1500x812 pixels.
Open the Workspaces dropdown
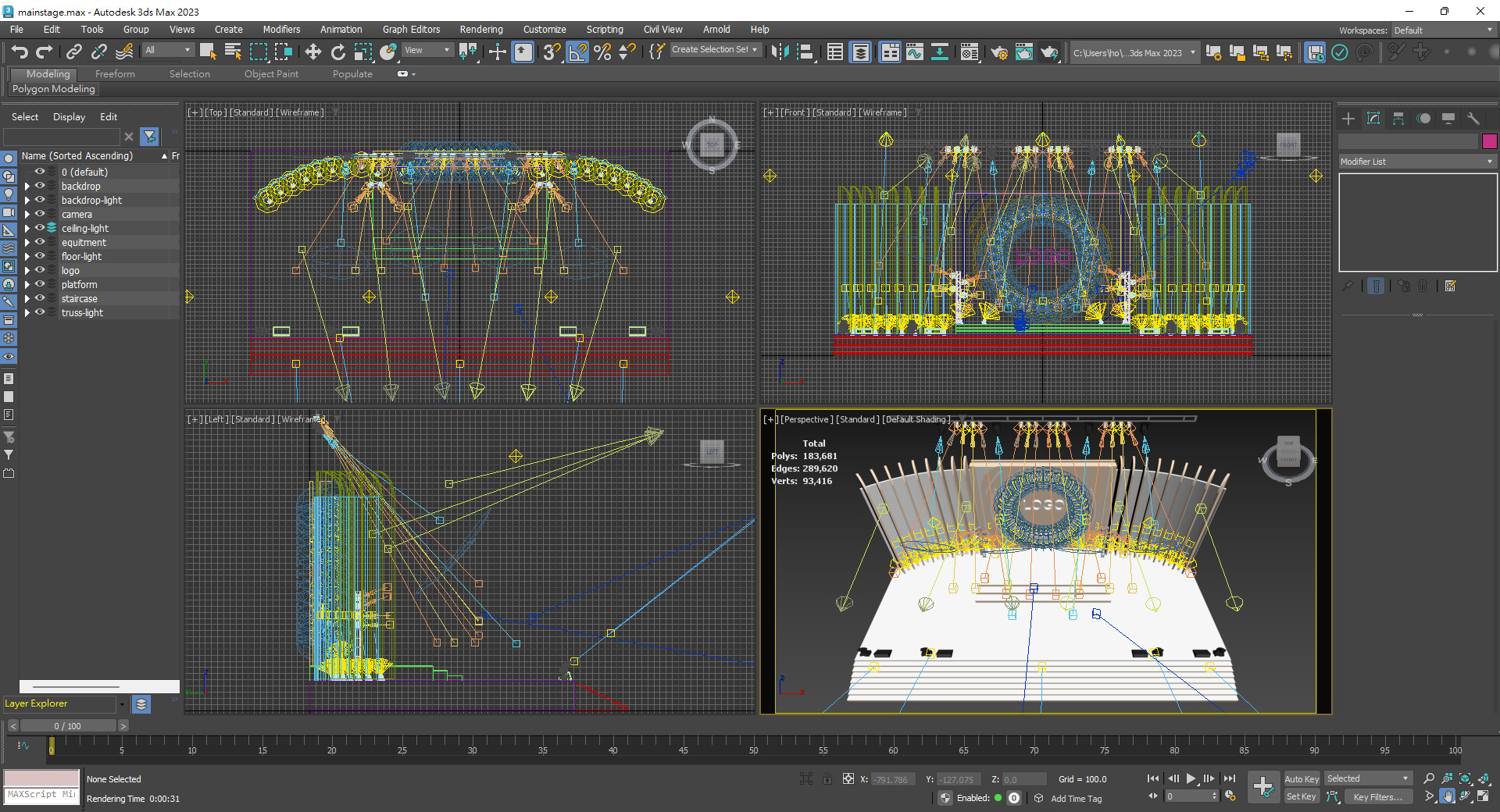point(1443,30)
